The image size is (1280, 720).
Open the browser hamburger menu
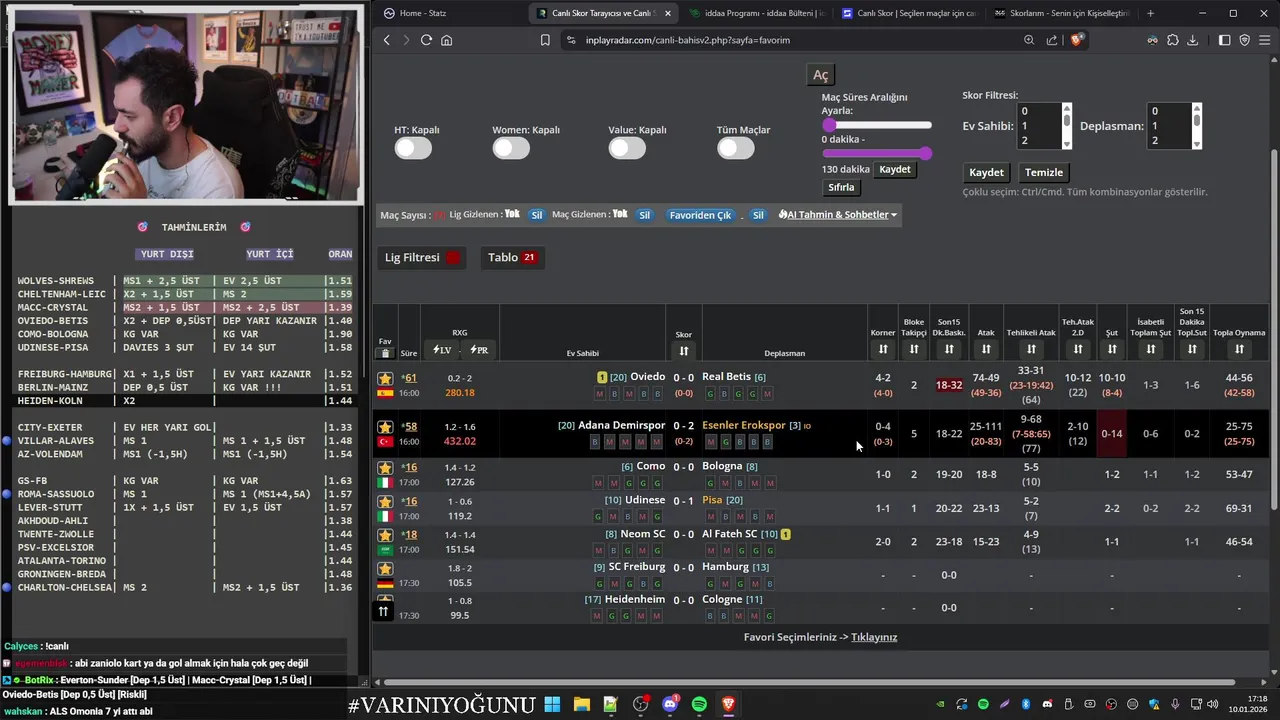[1264, 40]
